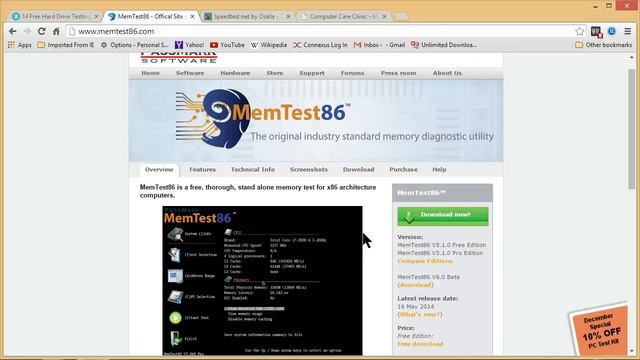Viewport: 640px width, 360px height.
Task: Select the Features tab
Action: (202, 170)
